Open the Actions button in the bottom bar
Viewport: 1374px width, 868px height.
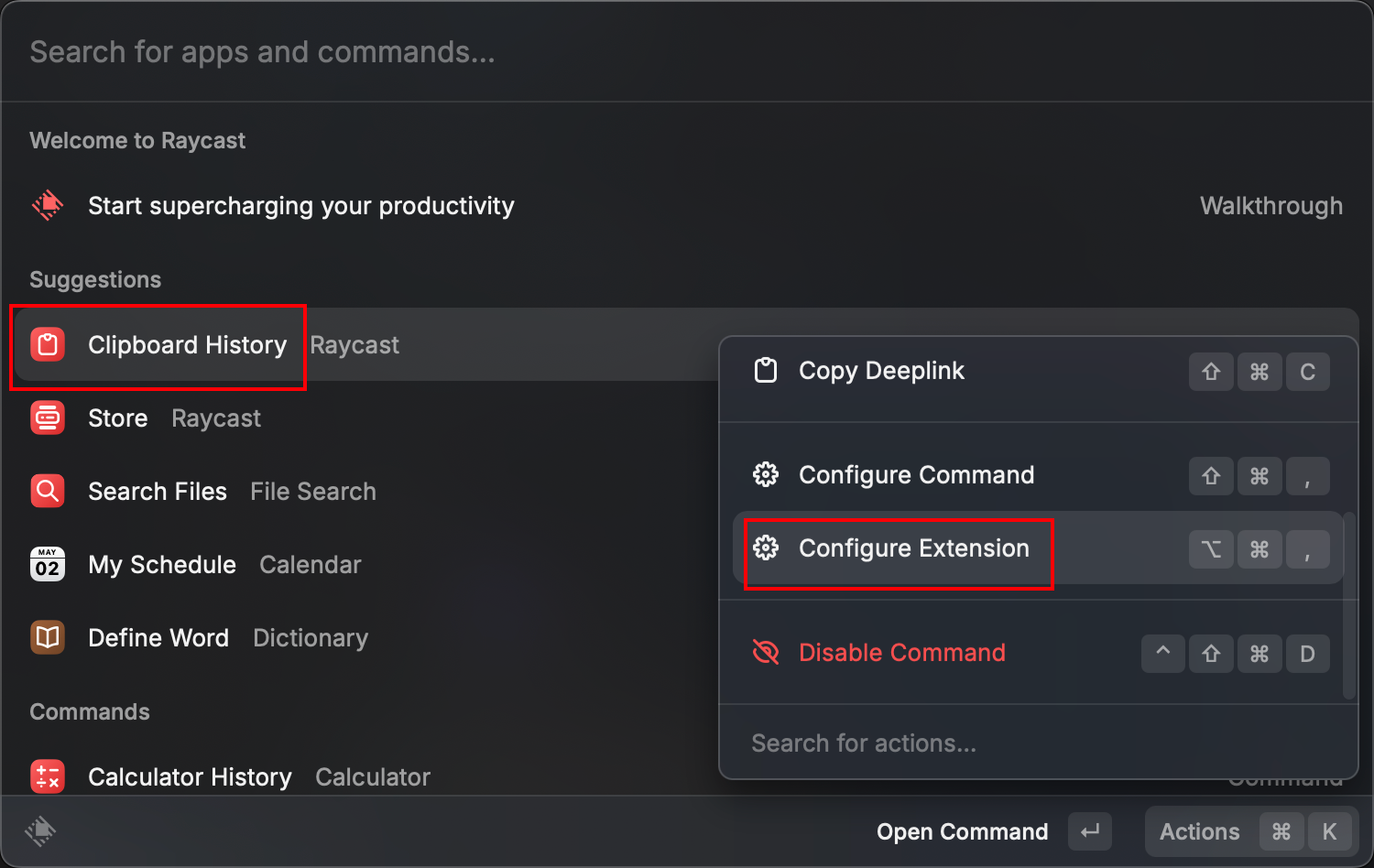1251,831
